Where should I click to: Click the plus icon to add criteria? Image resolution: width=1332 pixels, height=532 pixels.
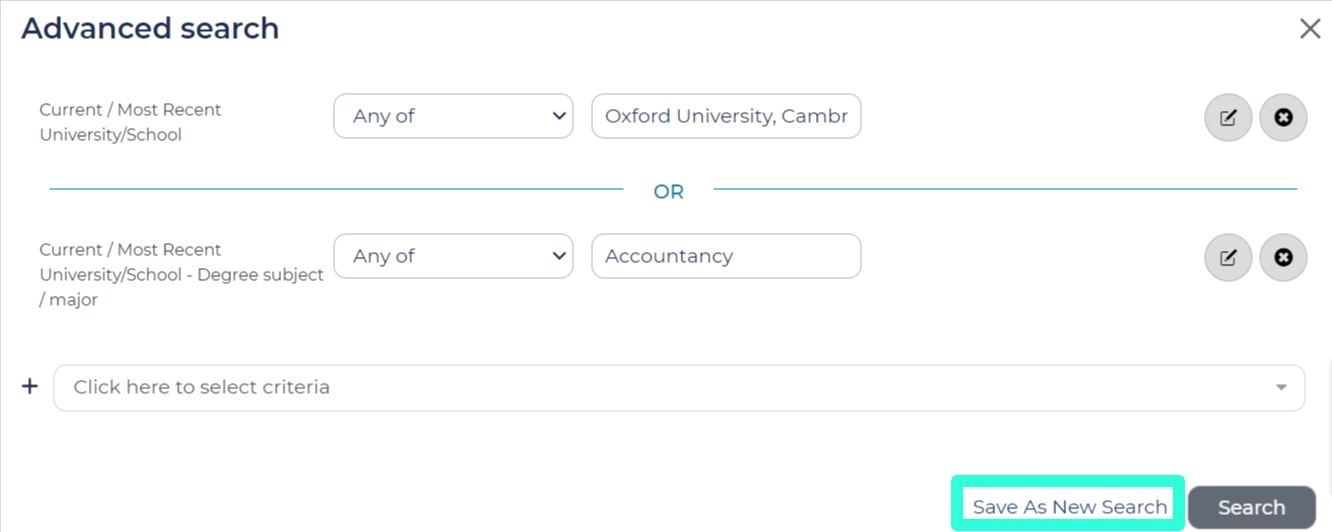pyautogui.click(x=30, y=386)
